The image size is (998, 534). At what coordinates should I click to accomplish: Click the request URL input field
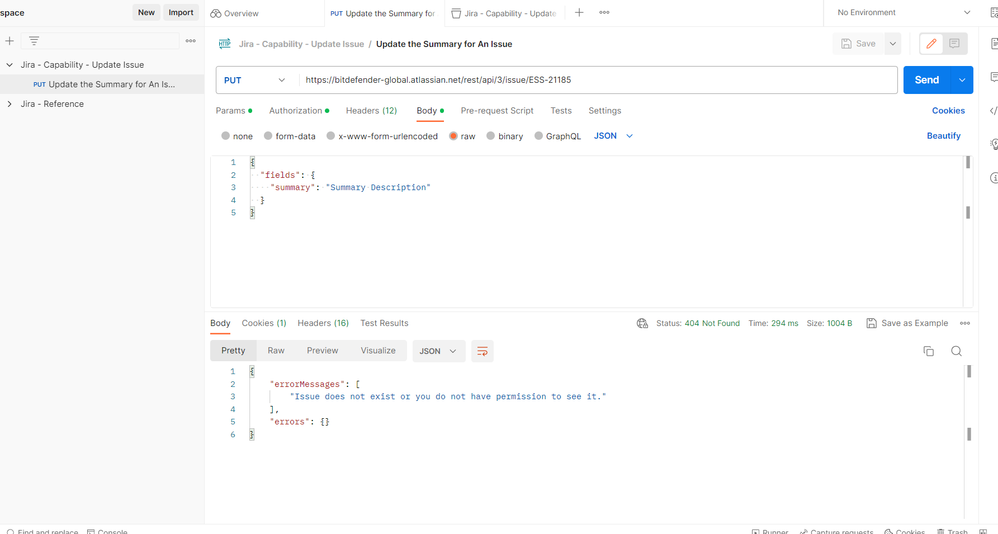pos(598,80)
